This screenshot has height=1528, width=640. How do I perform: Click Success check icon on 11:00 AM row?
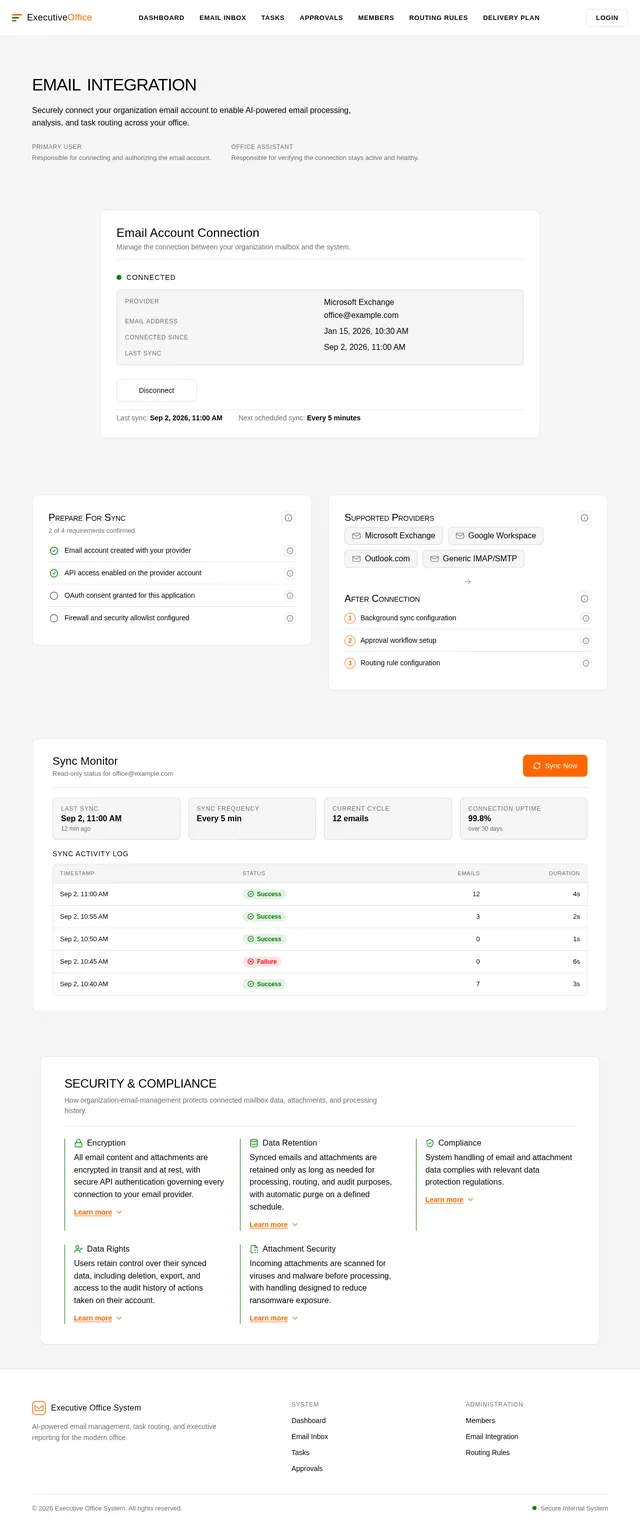pos(251,894)
